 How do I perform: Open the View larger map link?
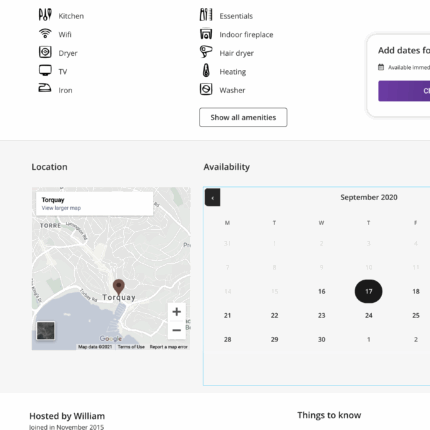coord(61,208)
